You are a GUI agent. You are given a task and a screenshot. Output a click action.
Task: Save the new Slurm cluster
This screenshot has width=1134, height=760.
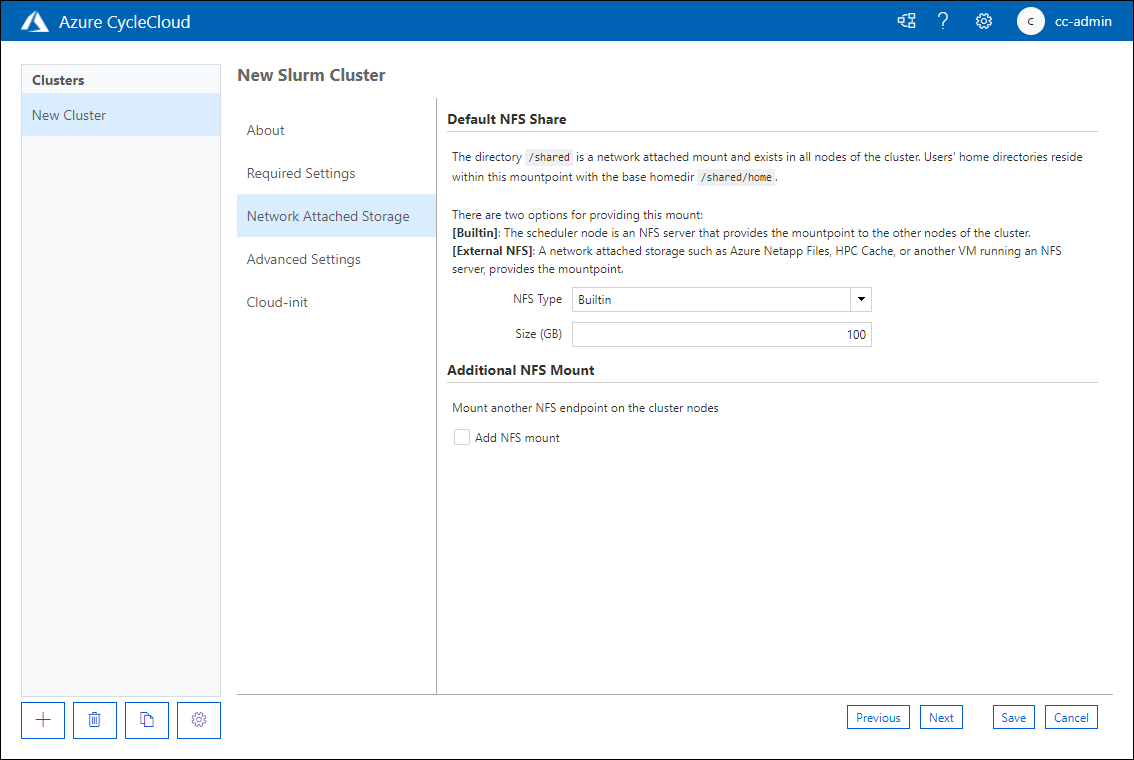pos(1013,717)
